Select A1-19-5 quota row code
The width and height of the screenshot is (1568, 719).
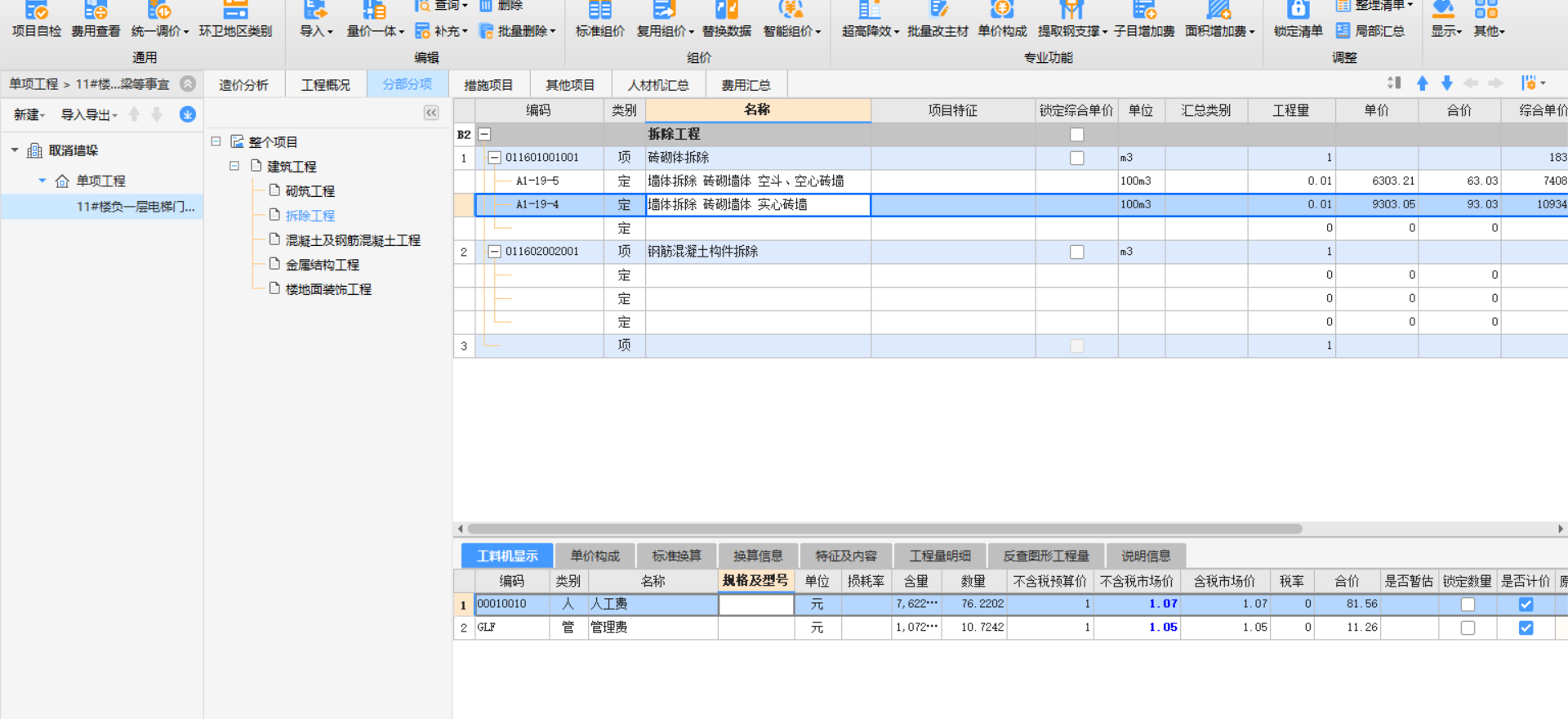click(537, 181)
